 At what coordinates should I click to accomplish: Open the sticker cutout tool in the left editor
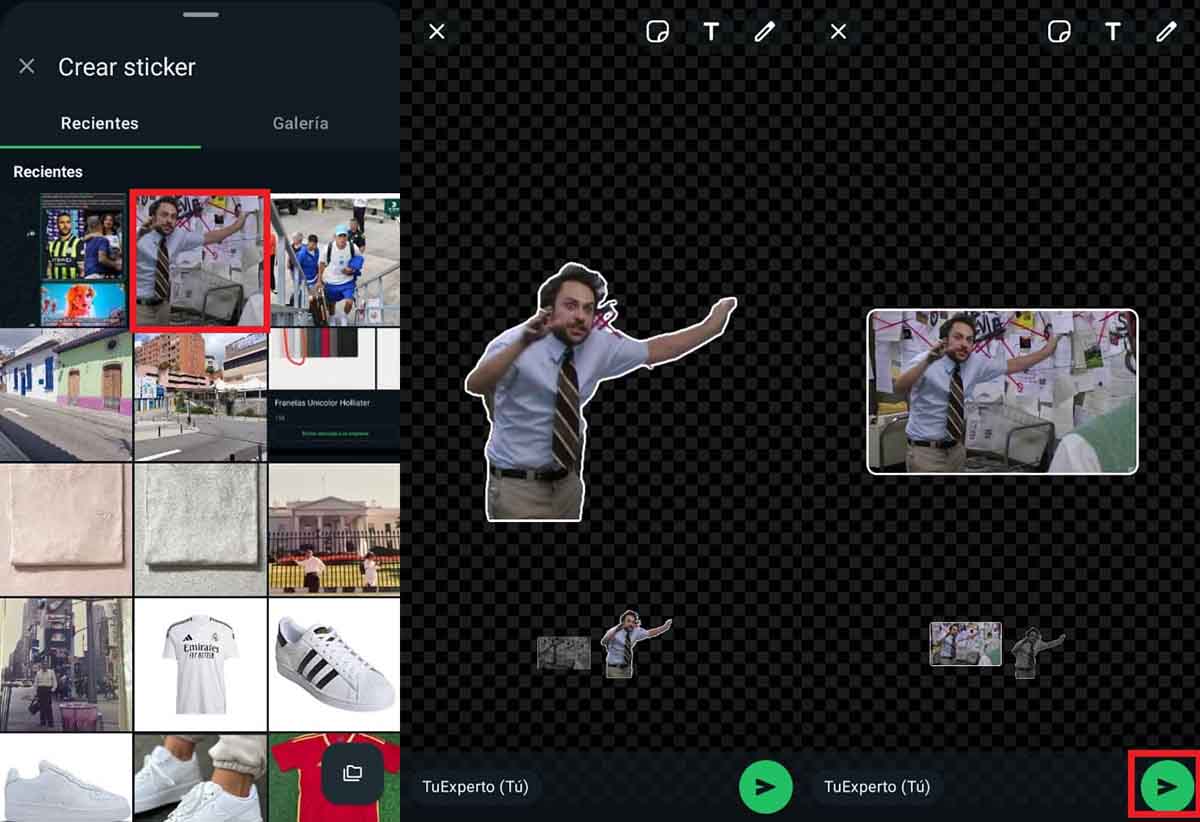tap(657, 31)
